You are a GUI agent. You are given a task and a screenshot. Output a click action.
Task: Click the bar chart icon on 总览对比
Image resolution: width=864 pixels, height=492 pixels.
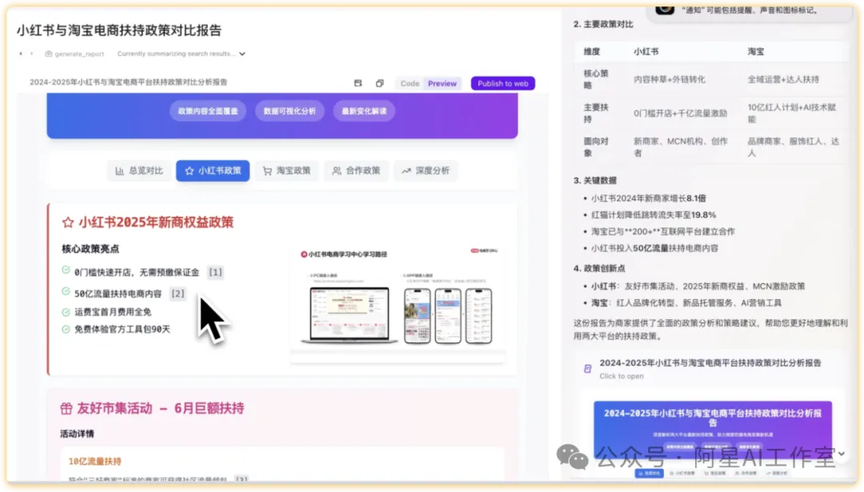coord(120,171)
